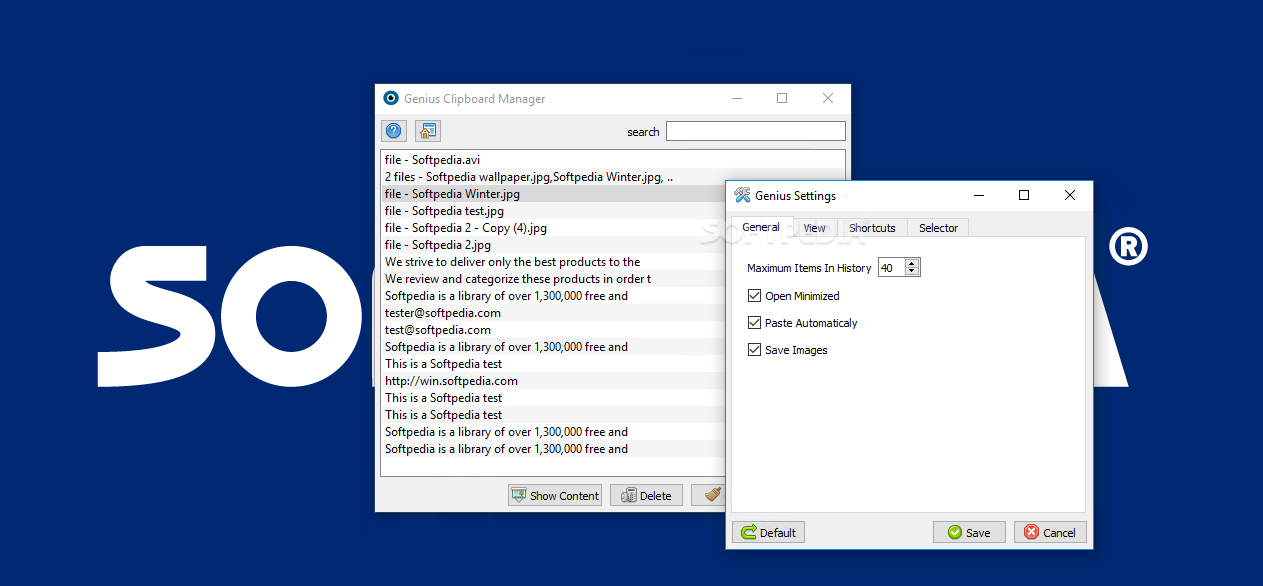Maximize the Genius Settings window

1024,195
